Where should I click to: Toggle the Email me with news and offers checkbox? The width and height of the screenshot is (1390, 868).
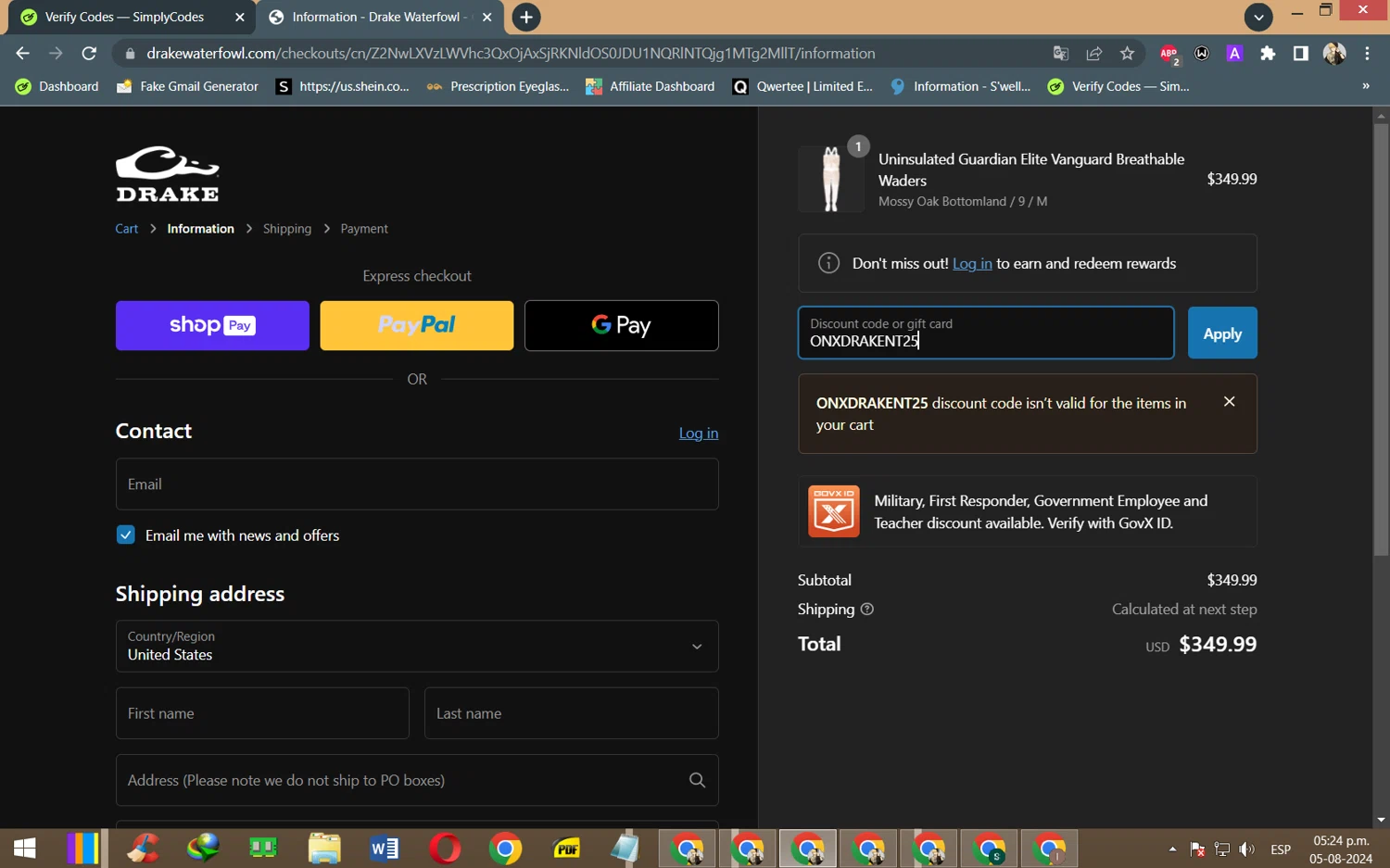coord(125,535)
